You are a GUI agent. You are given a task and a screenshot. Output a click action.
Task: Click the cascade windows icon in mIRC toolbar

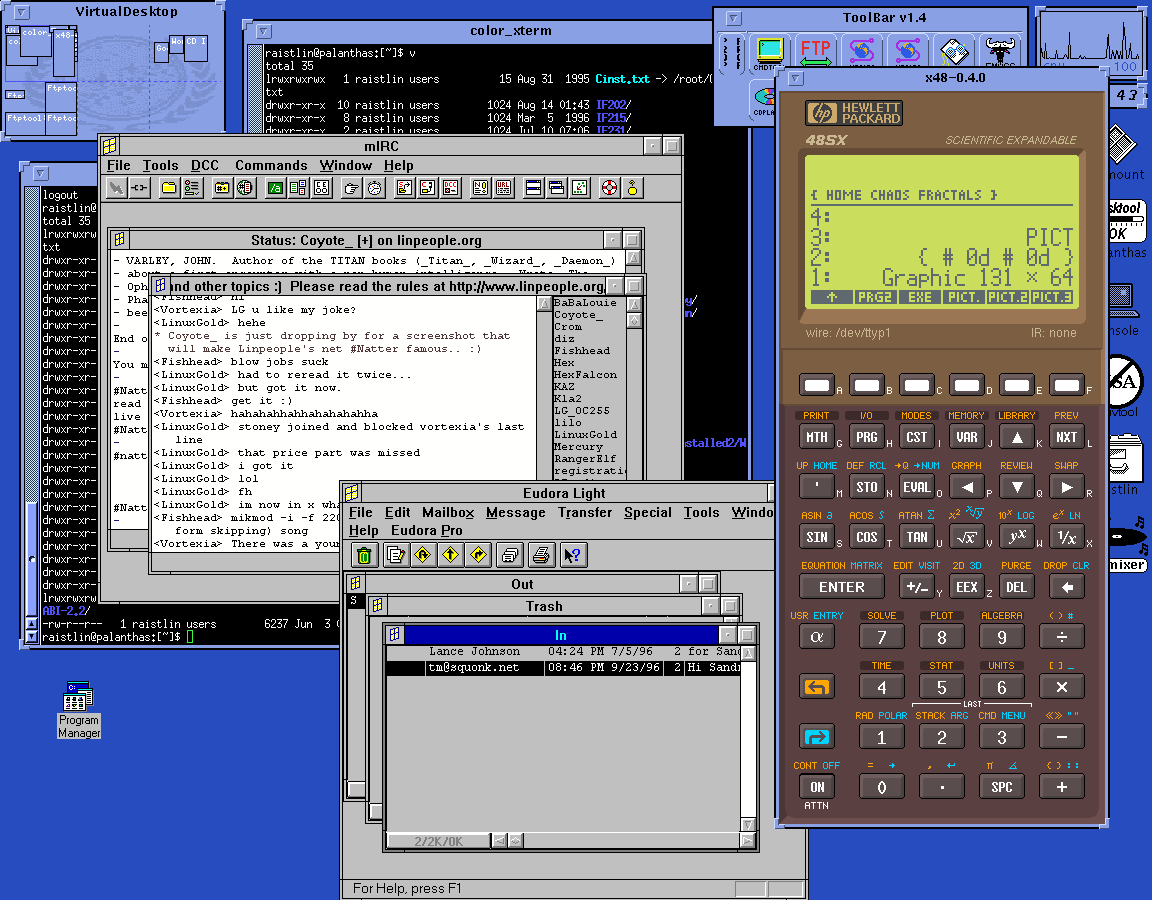click(x=557, y=188)
